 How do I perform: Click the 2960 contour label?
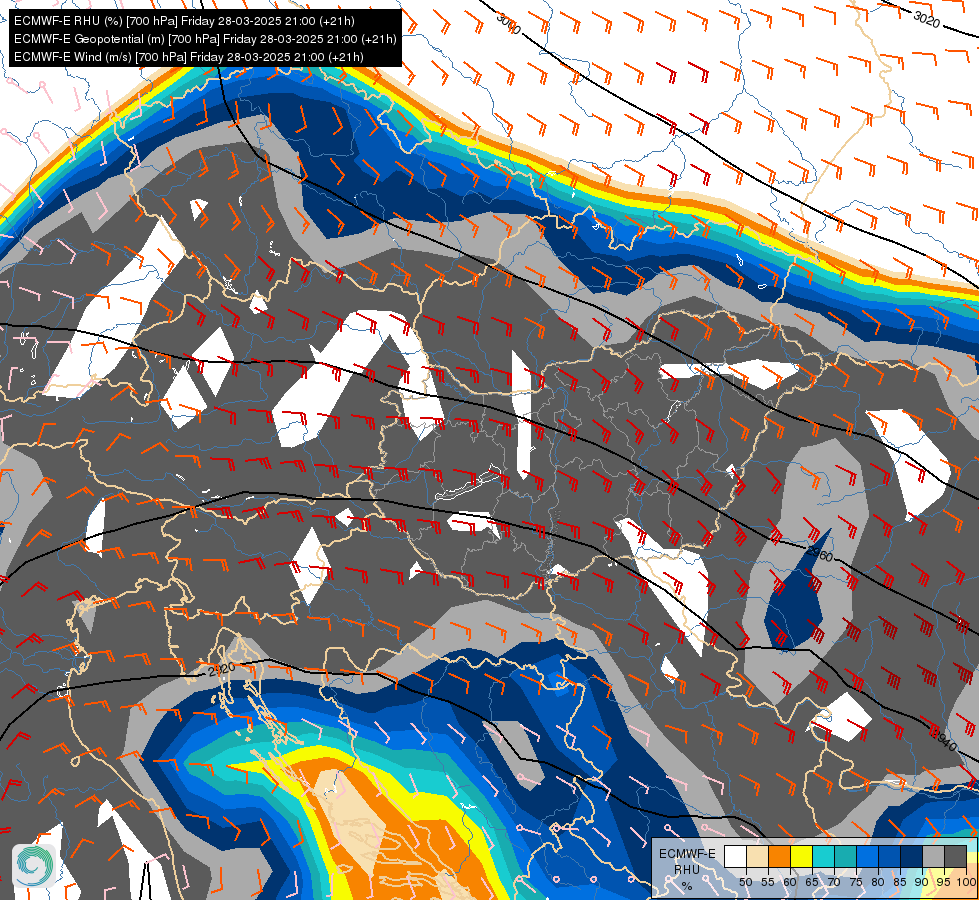pyautogui.click(x=820, y=553)
